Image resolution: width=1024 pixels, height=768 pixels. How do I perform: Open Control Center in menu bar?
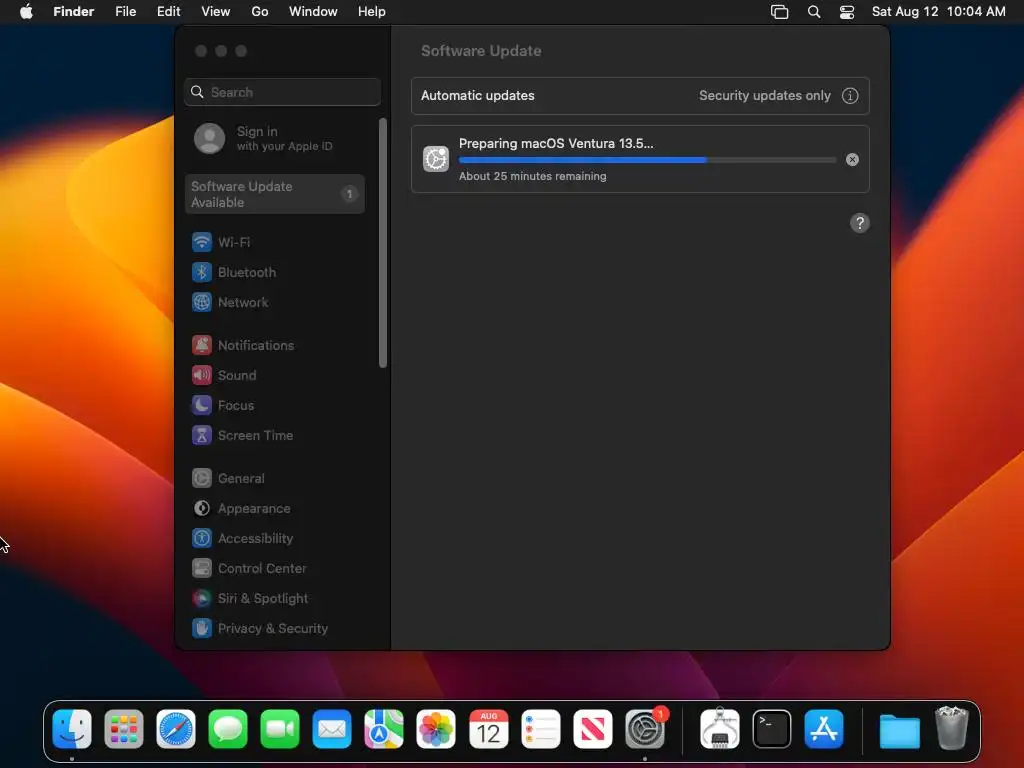pyautogui.click(x=847, y=12)
